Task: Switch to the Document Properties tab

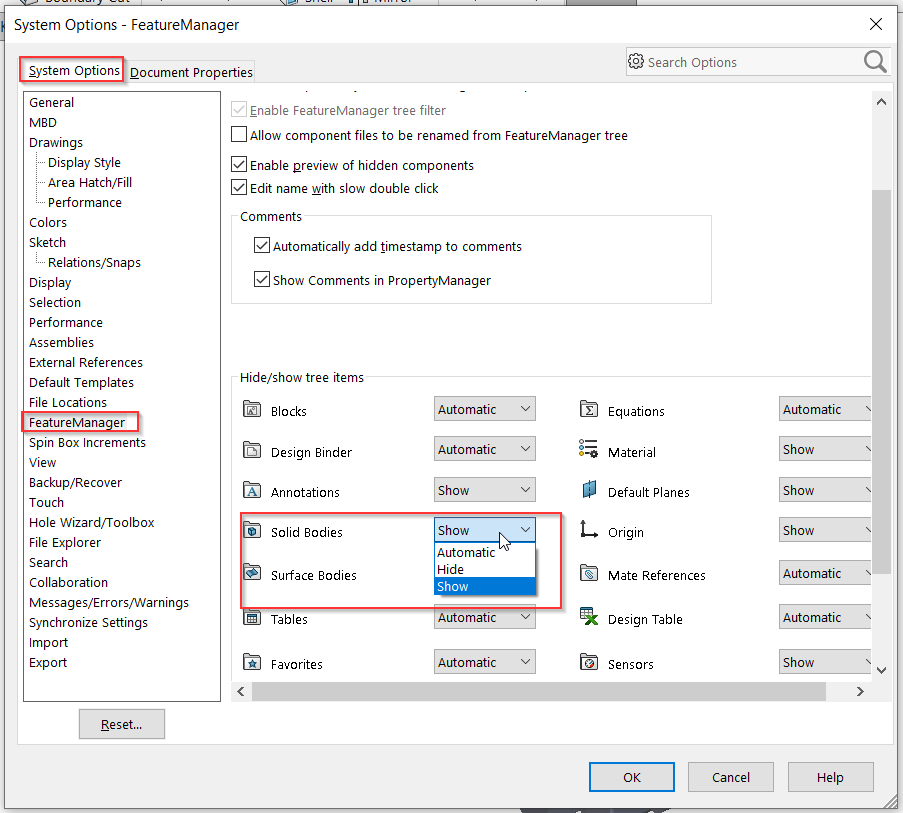Action: tap(191, 72)
